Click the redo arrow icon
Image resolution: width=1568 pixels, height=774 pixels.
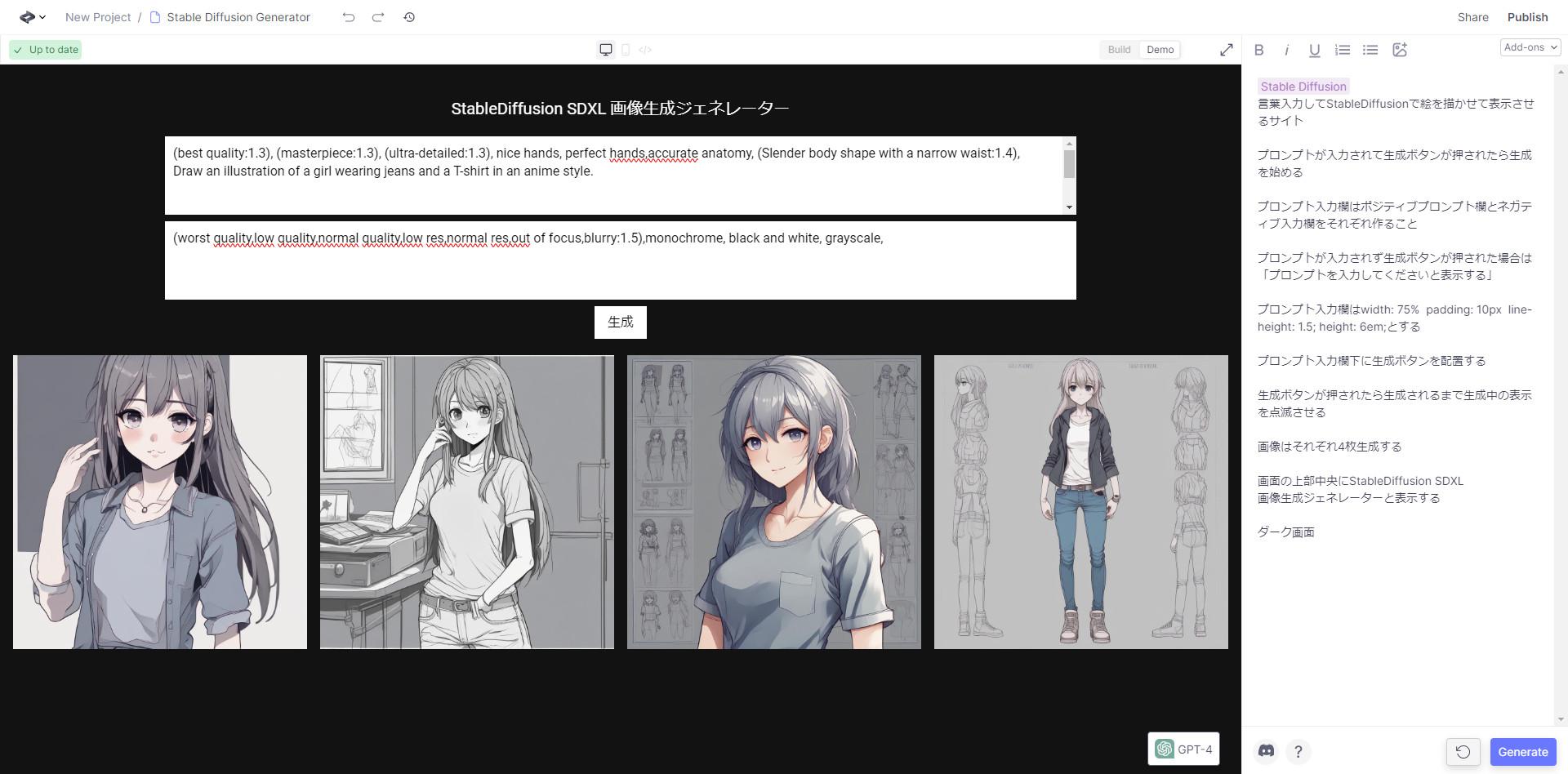click(378, 17)
